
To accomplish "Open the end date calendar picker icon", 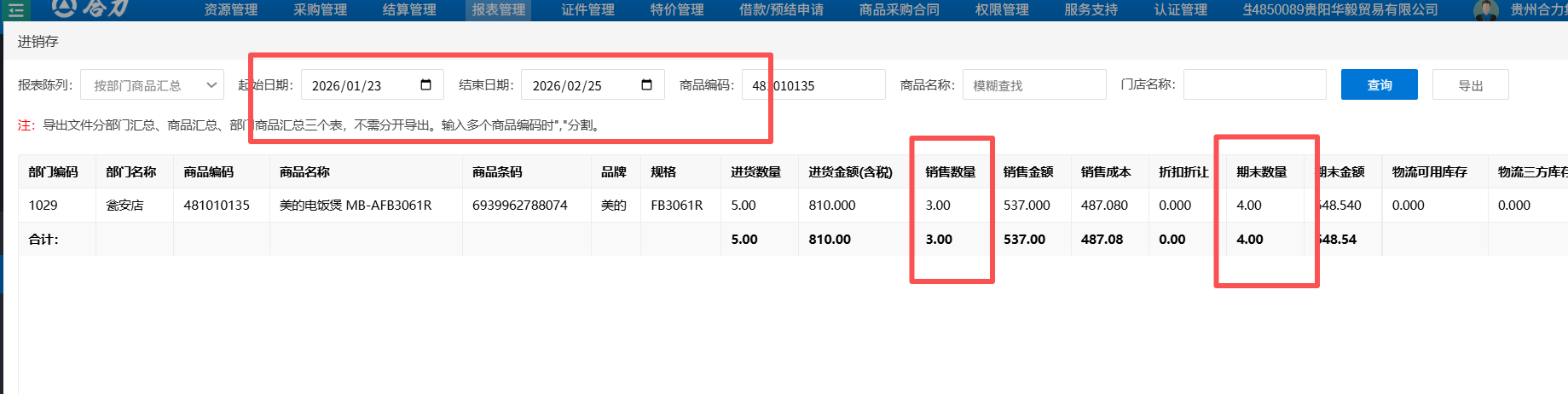I will tap(646, 84).
